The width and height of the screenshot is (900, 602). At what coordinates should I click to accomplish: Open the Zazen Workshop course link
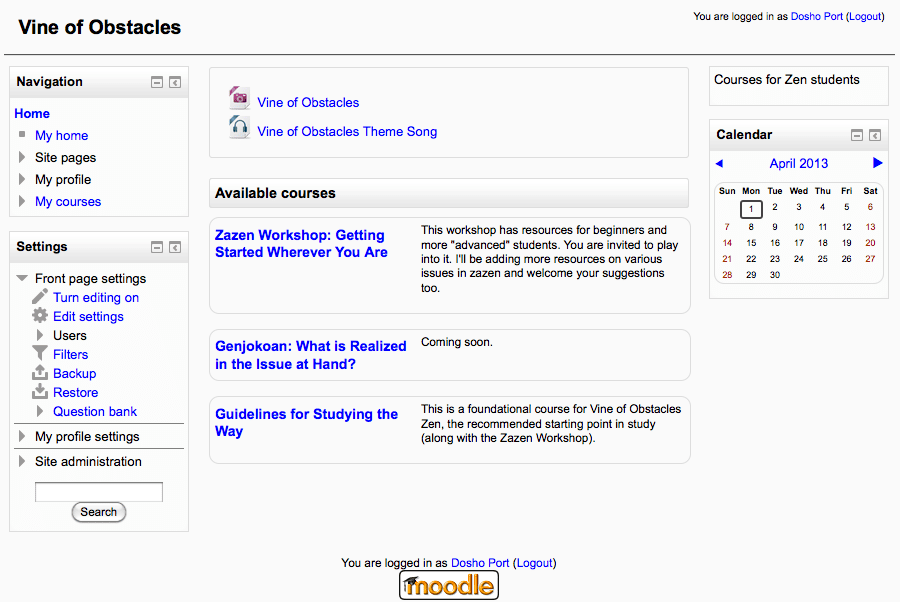(x=301, y=243)
